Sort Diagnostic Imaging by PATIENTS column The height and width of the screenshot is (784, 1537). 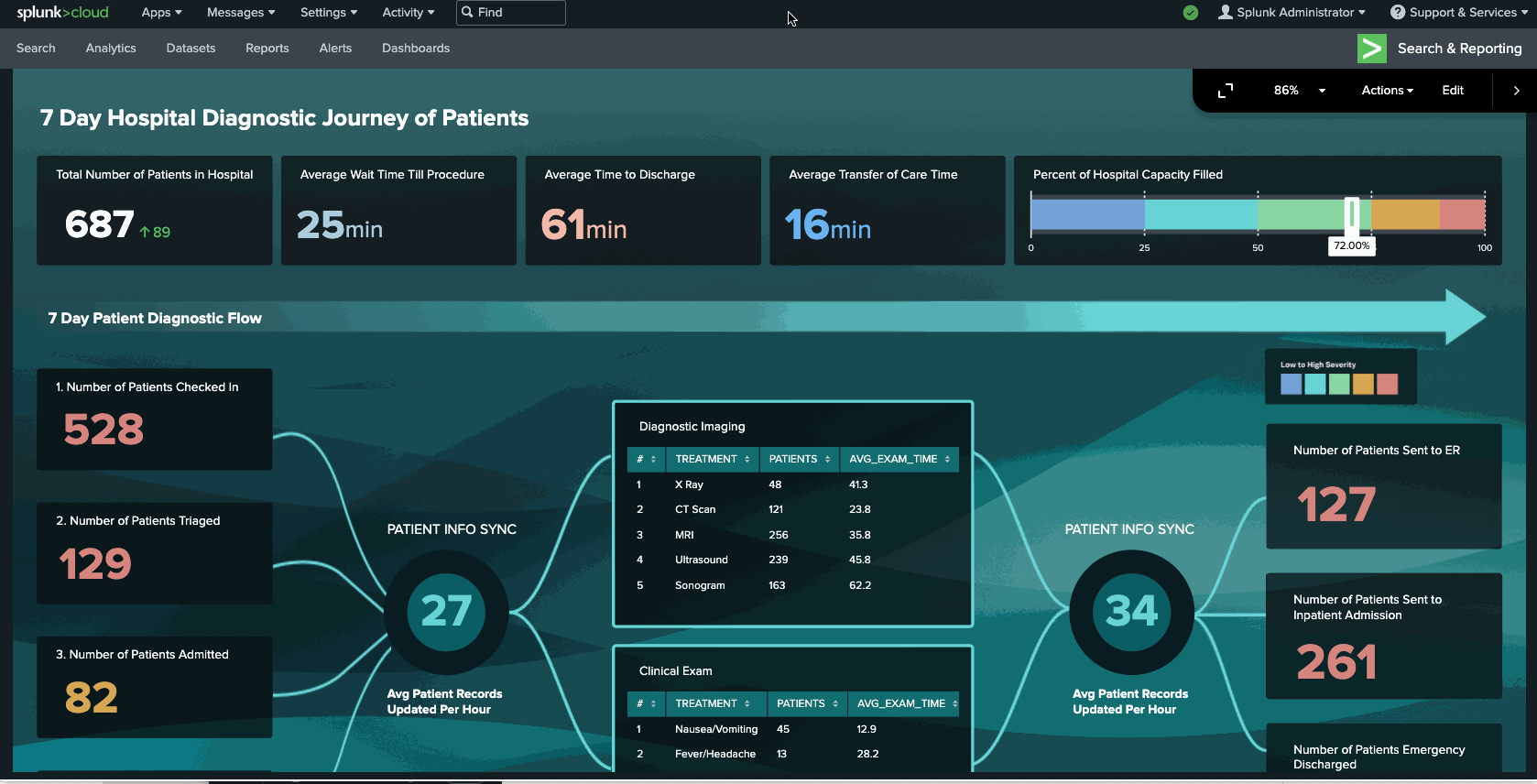(799, 459)
